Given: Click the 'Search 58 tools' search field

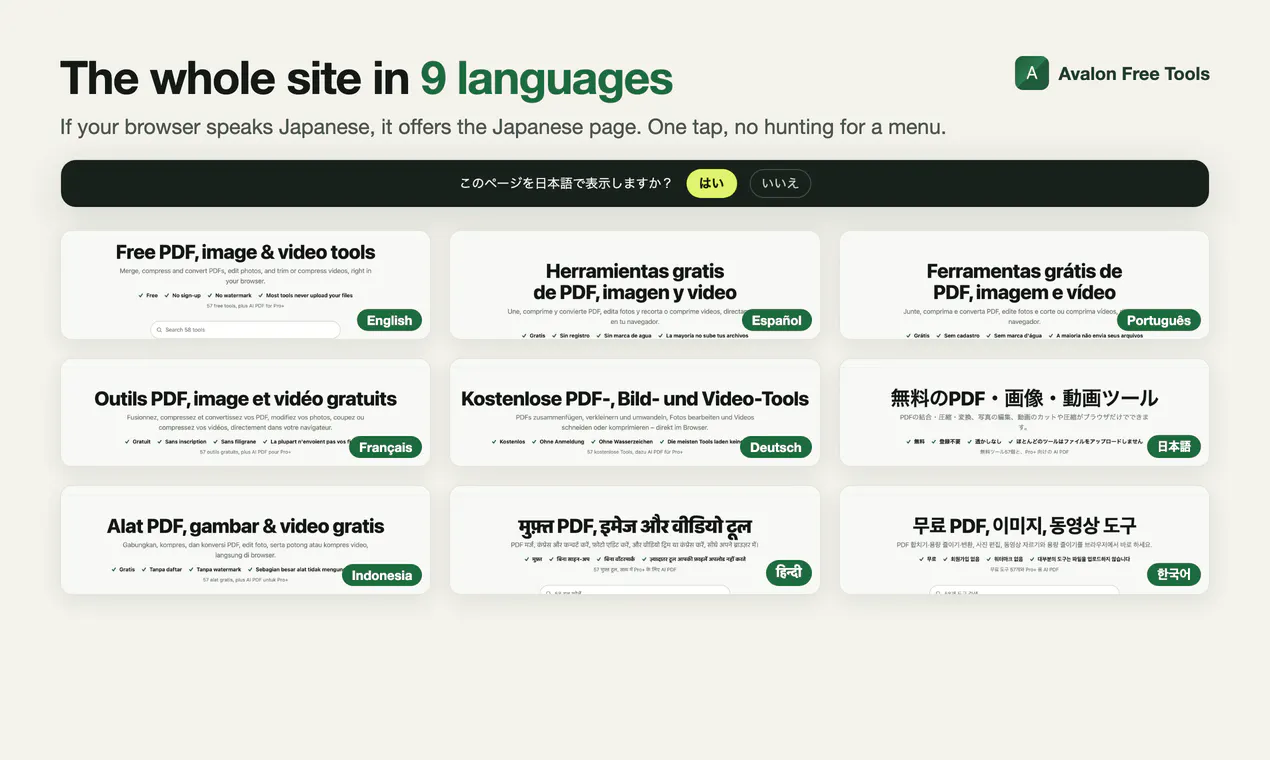Looking at the screenshot, I should coord(245,329).
